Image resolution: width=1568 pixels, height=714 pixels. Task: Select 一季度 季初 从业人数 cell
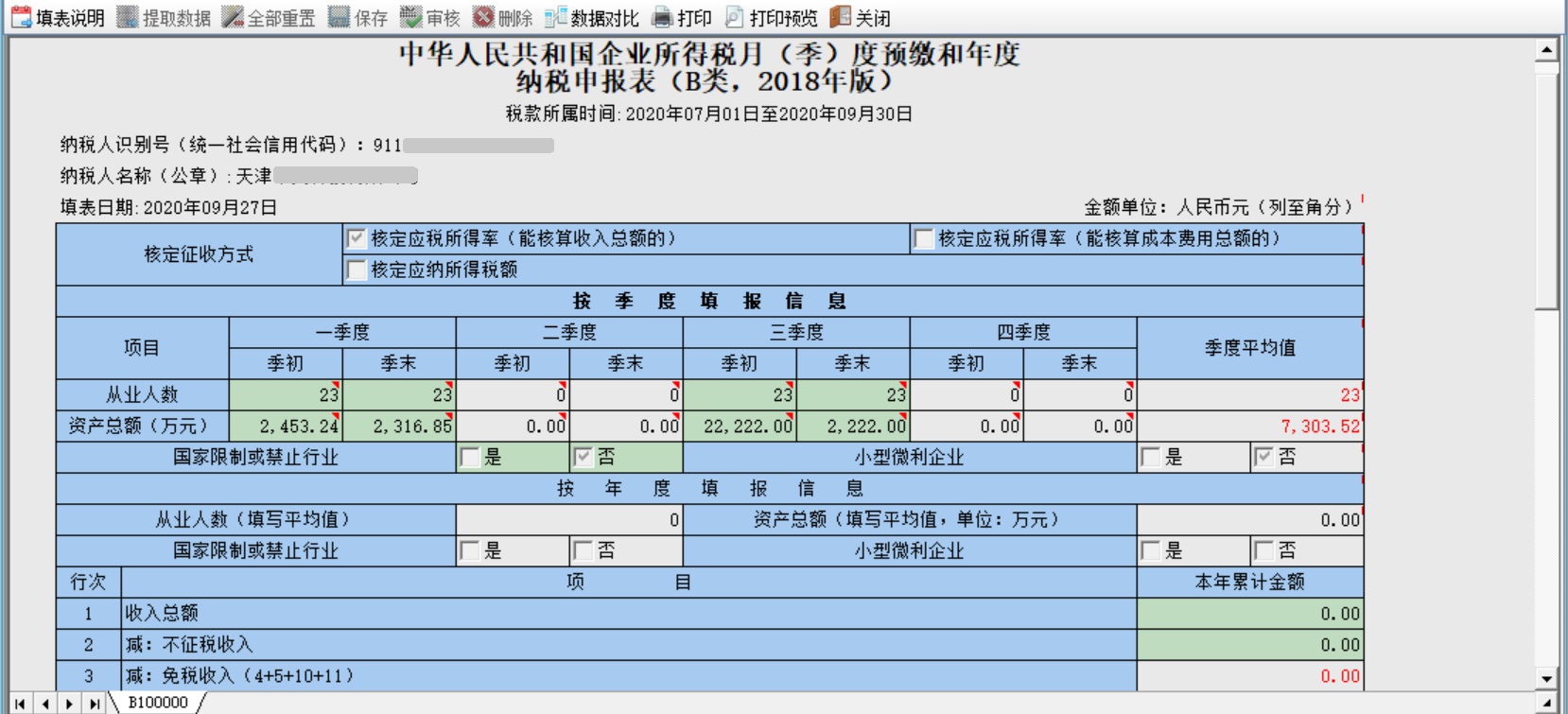(286, 394)
